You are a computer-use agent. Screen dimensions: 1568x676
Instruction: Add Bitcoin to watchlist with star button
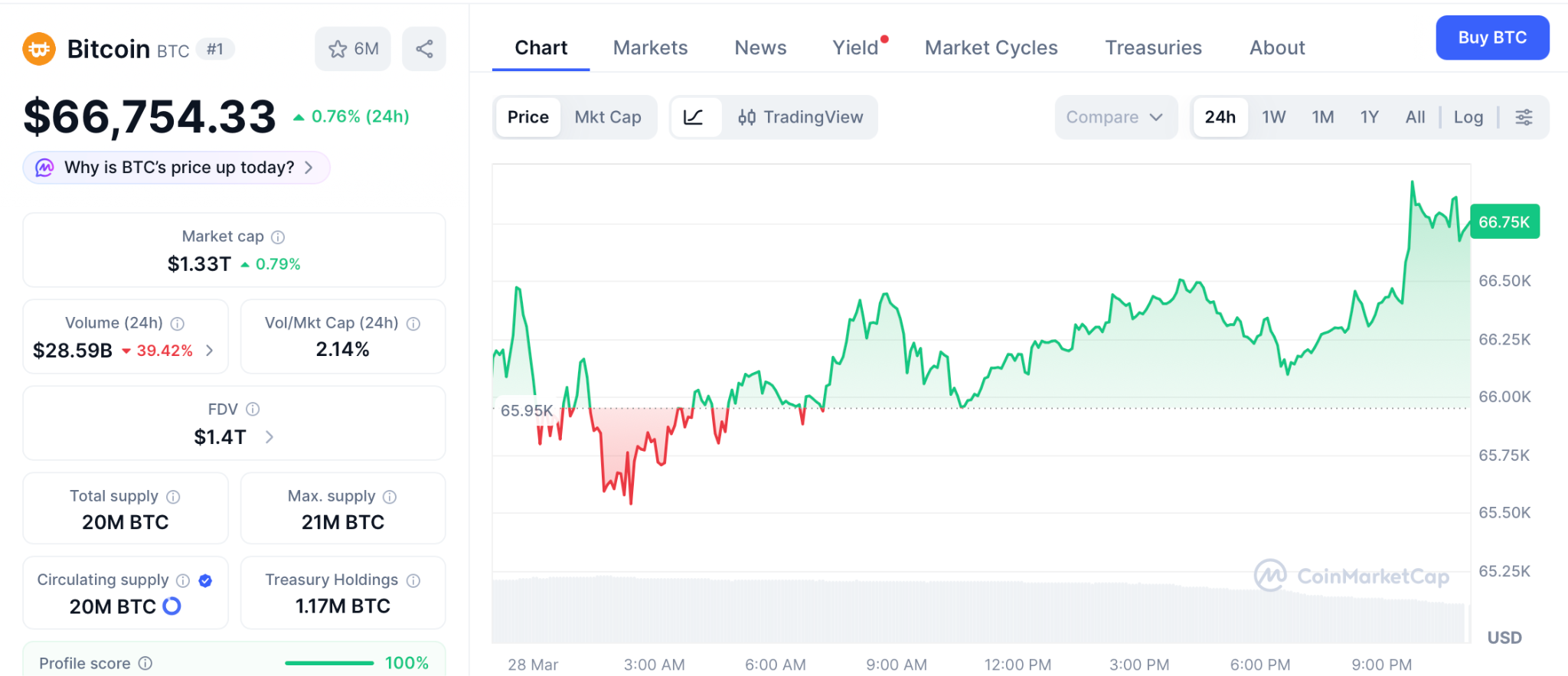(353, 49)
